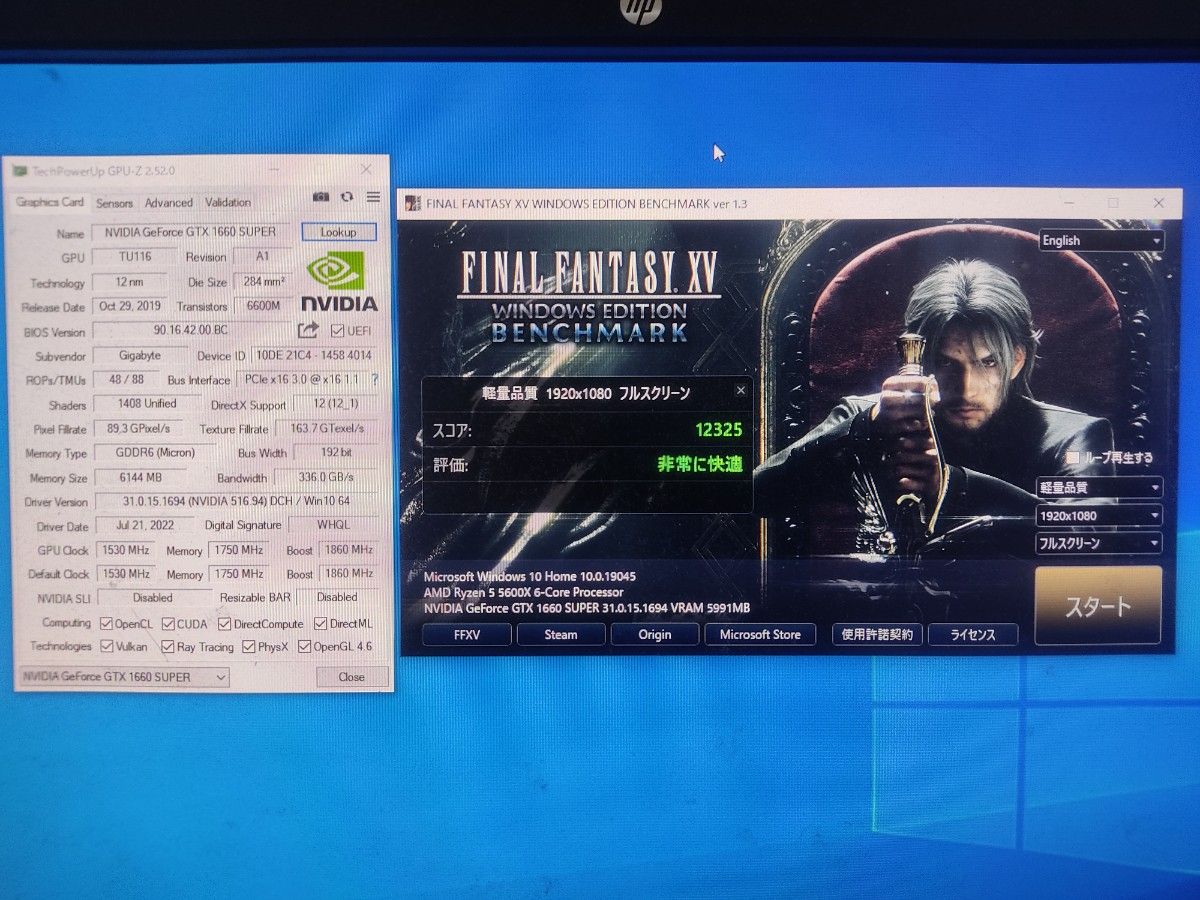The height and width of the screenshot is (900, 1200).
Task: Click the 使用許諾契約 button
Action: [877, 635]
